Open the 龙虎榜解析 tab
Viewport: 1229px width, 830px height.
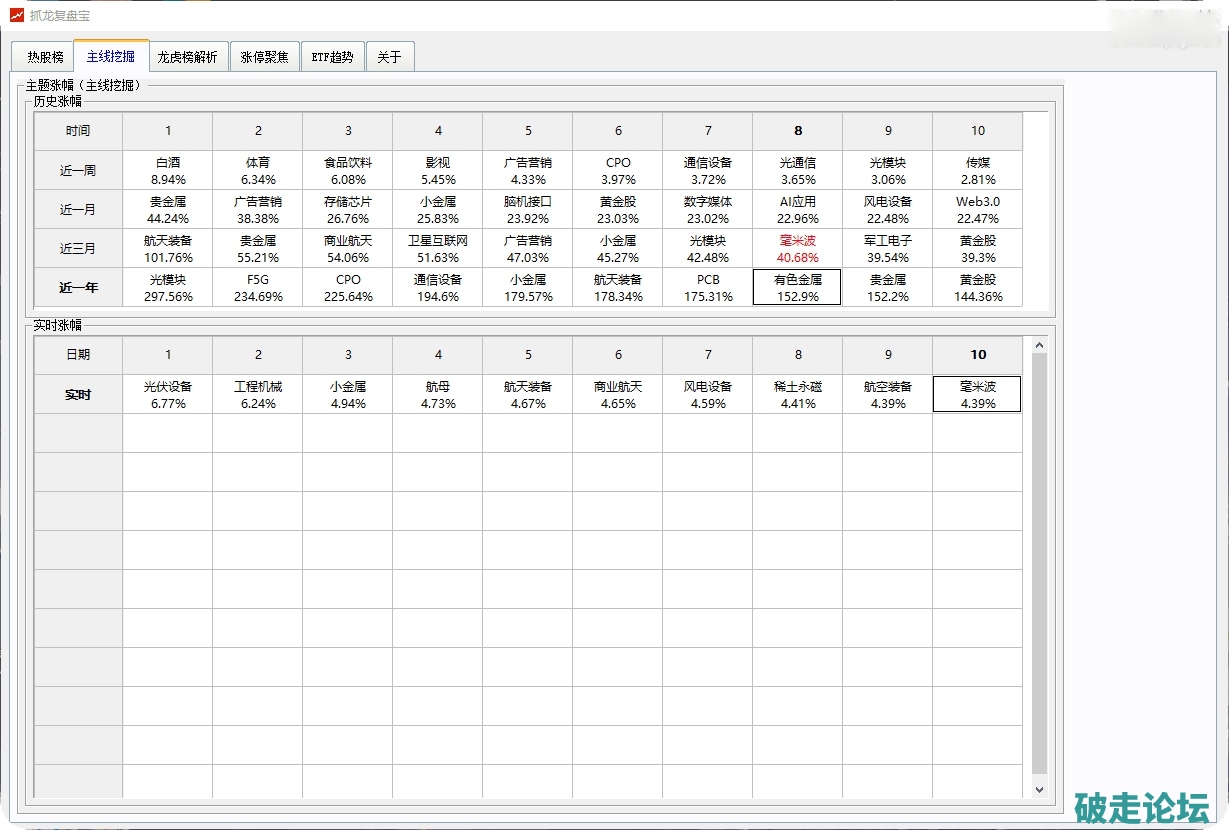tap(187, 57)
